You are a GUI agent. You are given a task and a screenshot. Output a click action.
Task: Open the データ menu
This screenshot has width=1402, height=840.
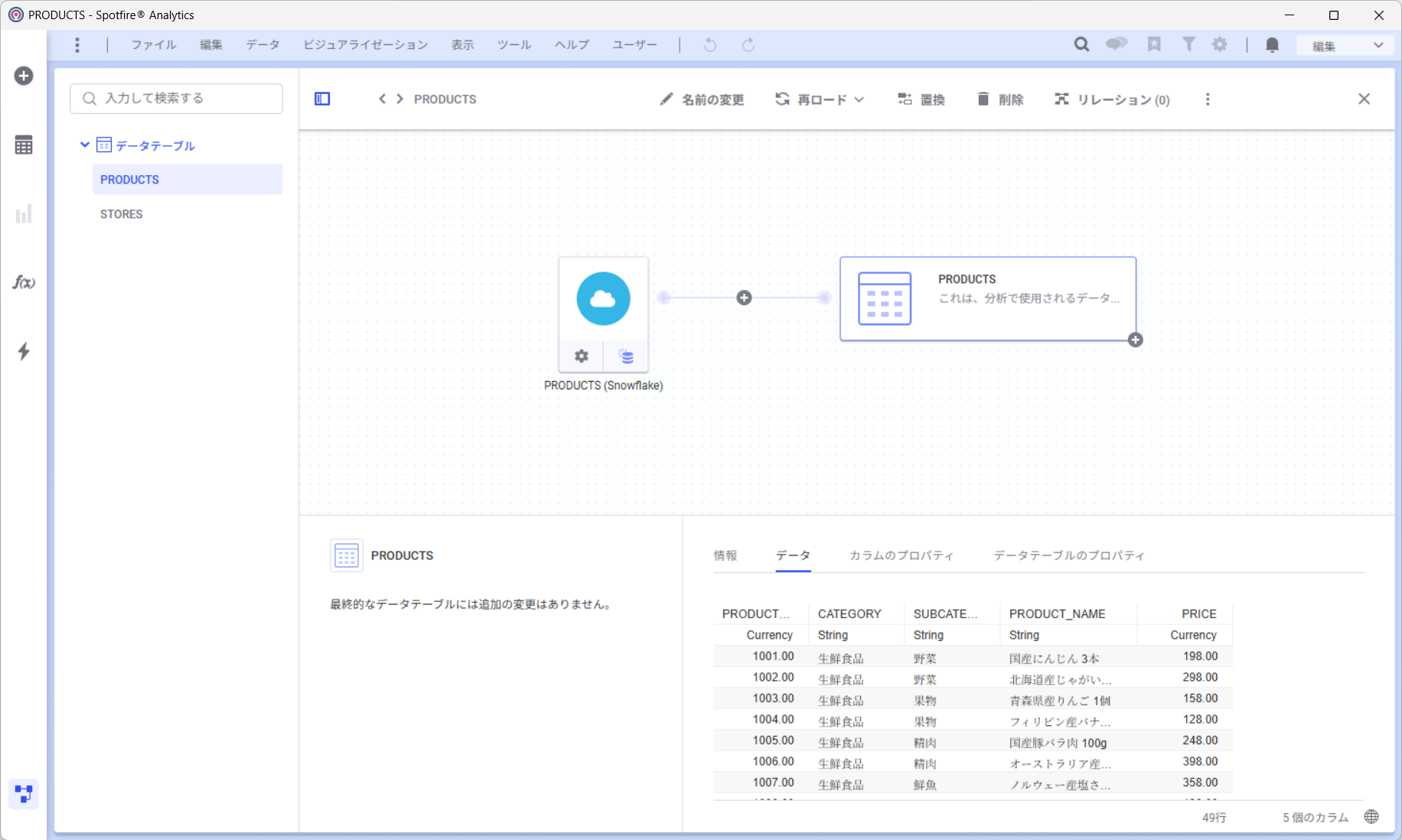click(x=262, y=45)
